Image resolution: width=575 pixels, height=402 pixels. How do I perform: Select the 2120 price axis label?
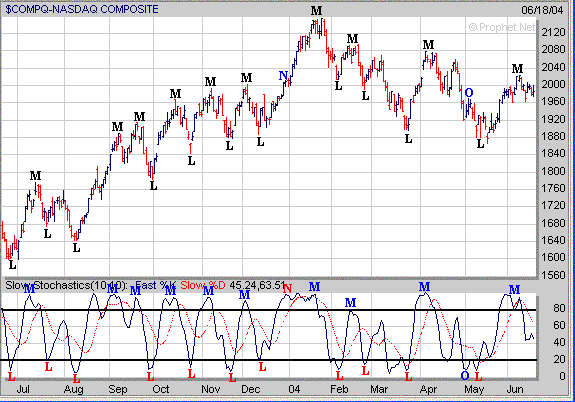tap(553, 33)
